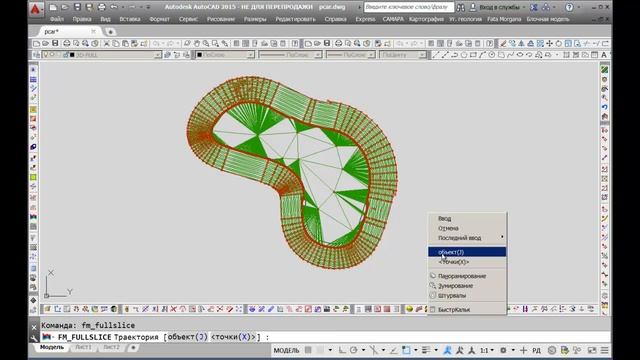640x360 pixels.
Task: Open the layer selection dropdown
Action: 158,55
